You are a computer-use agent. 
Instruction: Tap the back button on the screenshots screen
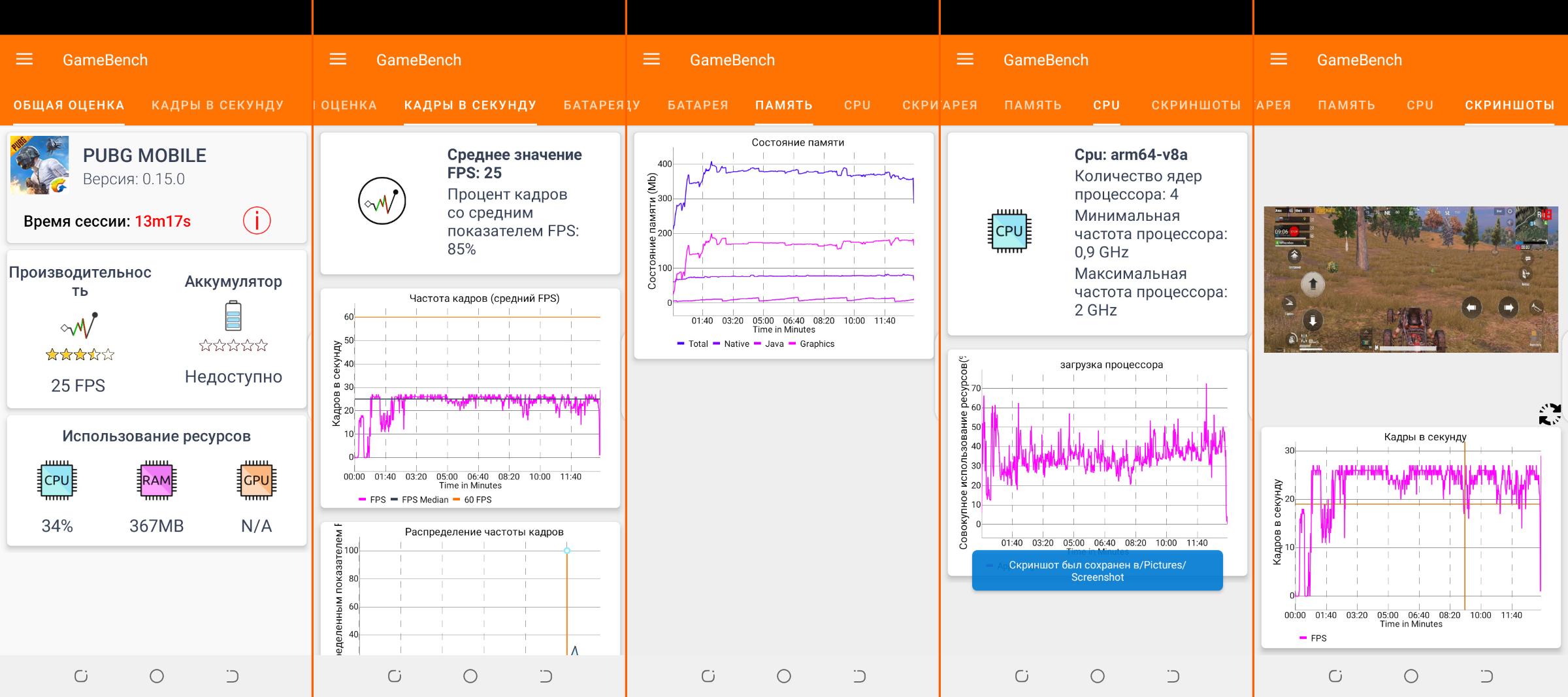tap(1487, 676)
